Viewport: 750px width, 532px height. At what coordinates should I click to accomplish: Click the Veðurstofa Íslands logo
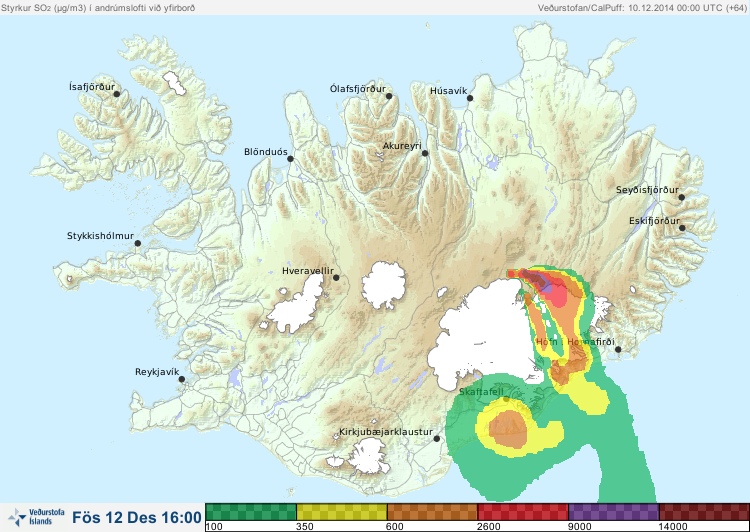36,518
